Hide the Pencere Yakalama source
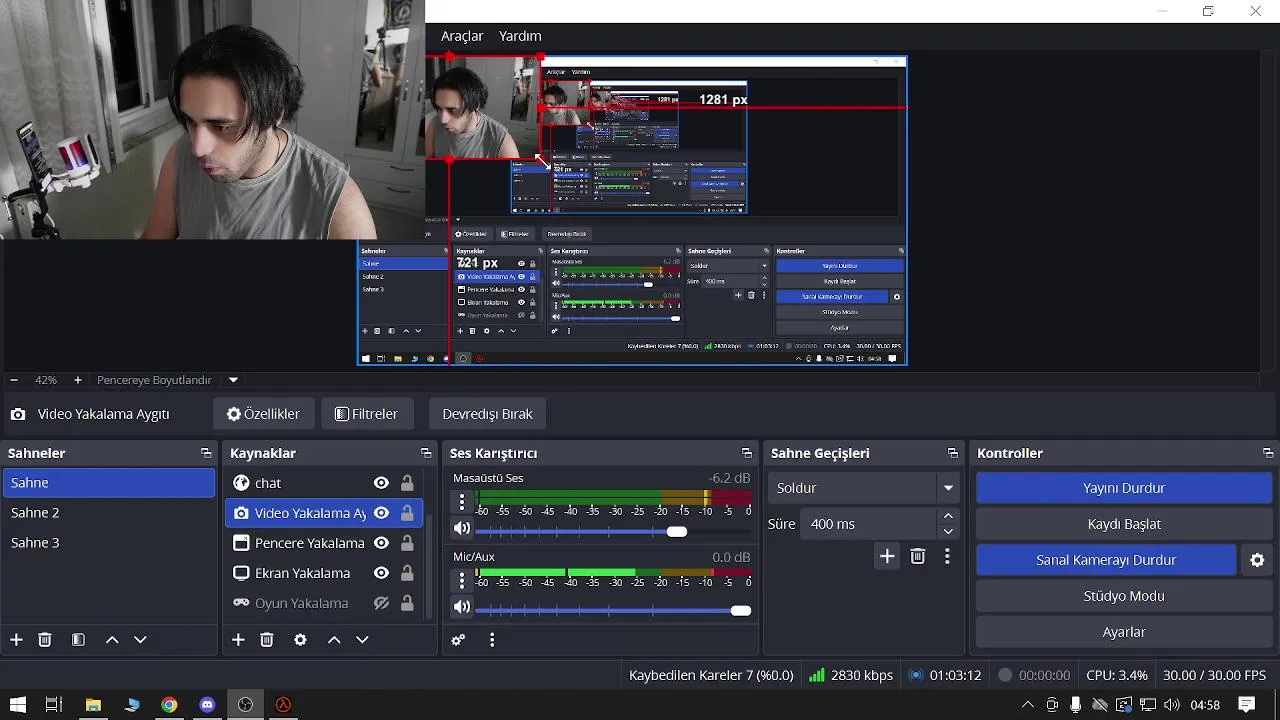This screenshot has width=1280, height=720. 381,543
